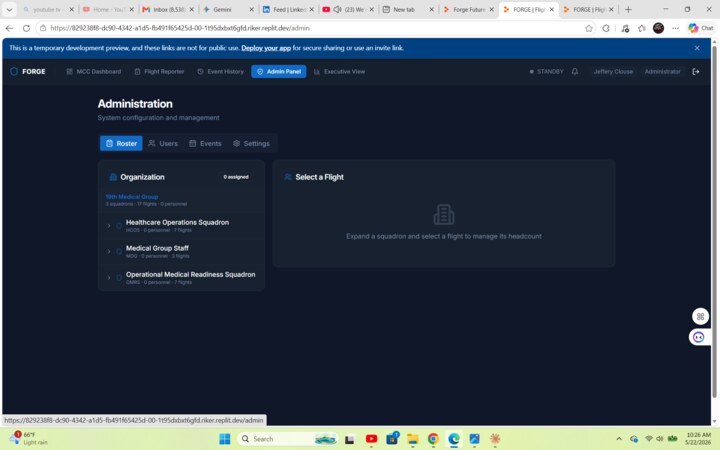Viewport: 720px width, 450px height.
Task: Switch to the Roster tab
Action: (121, 143)
